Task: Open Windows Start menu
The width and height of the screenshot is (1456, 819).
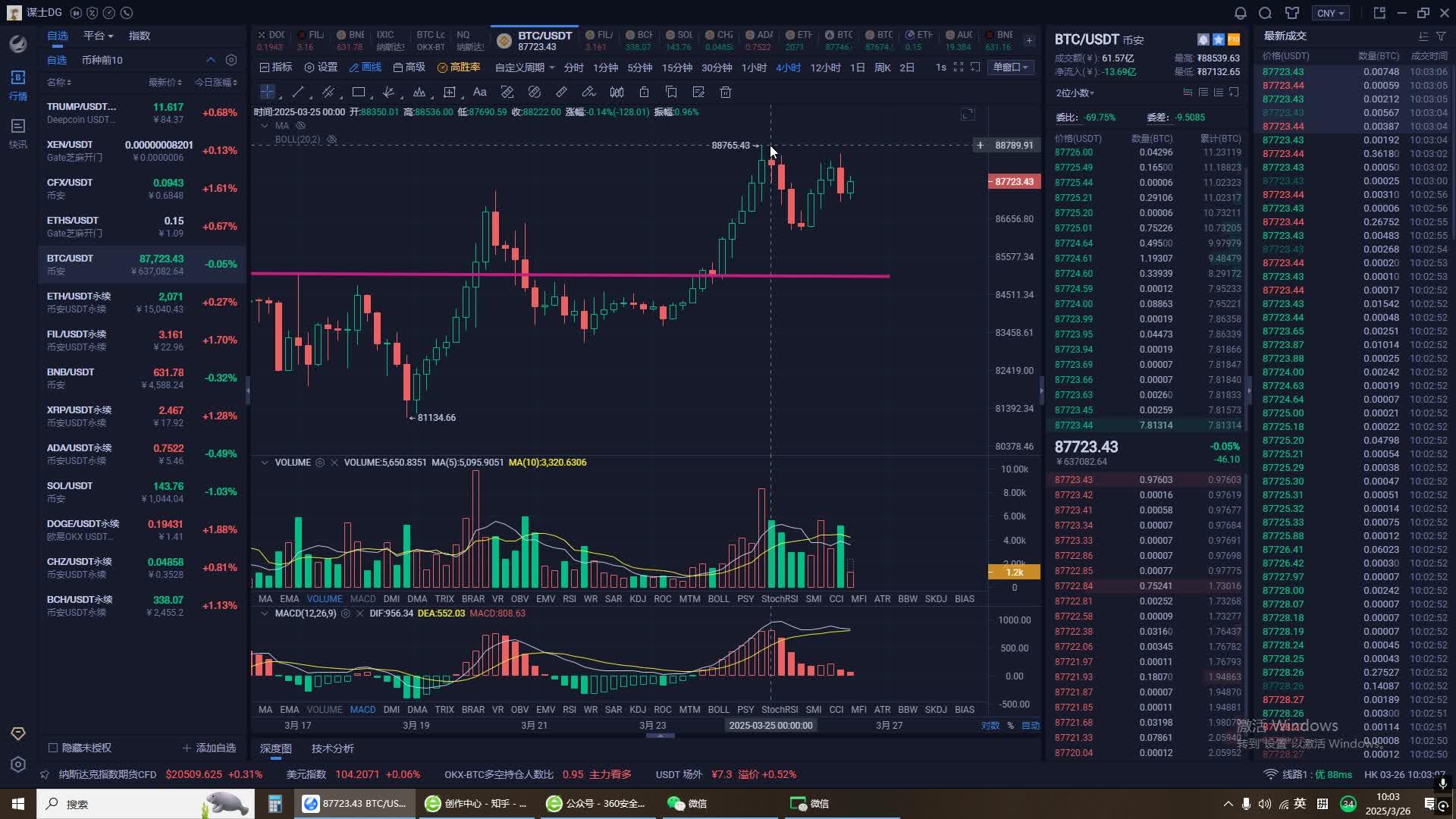Action: pos(18,804)
